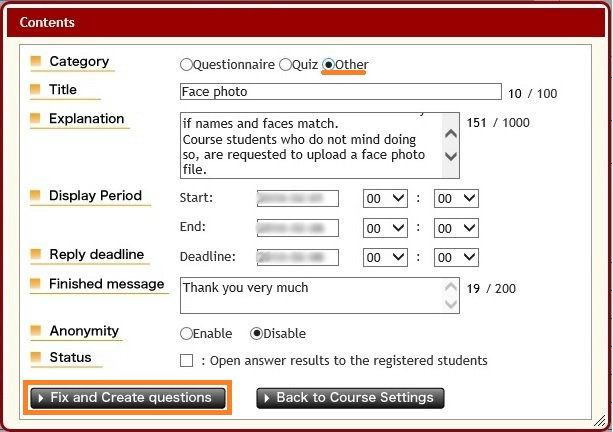Enable anonymity radio option
This screenshot has width=613, height=432.
(187, 333)
